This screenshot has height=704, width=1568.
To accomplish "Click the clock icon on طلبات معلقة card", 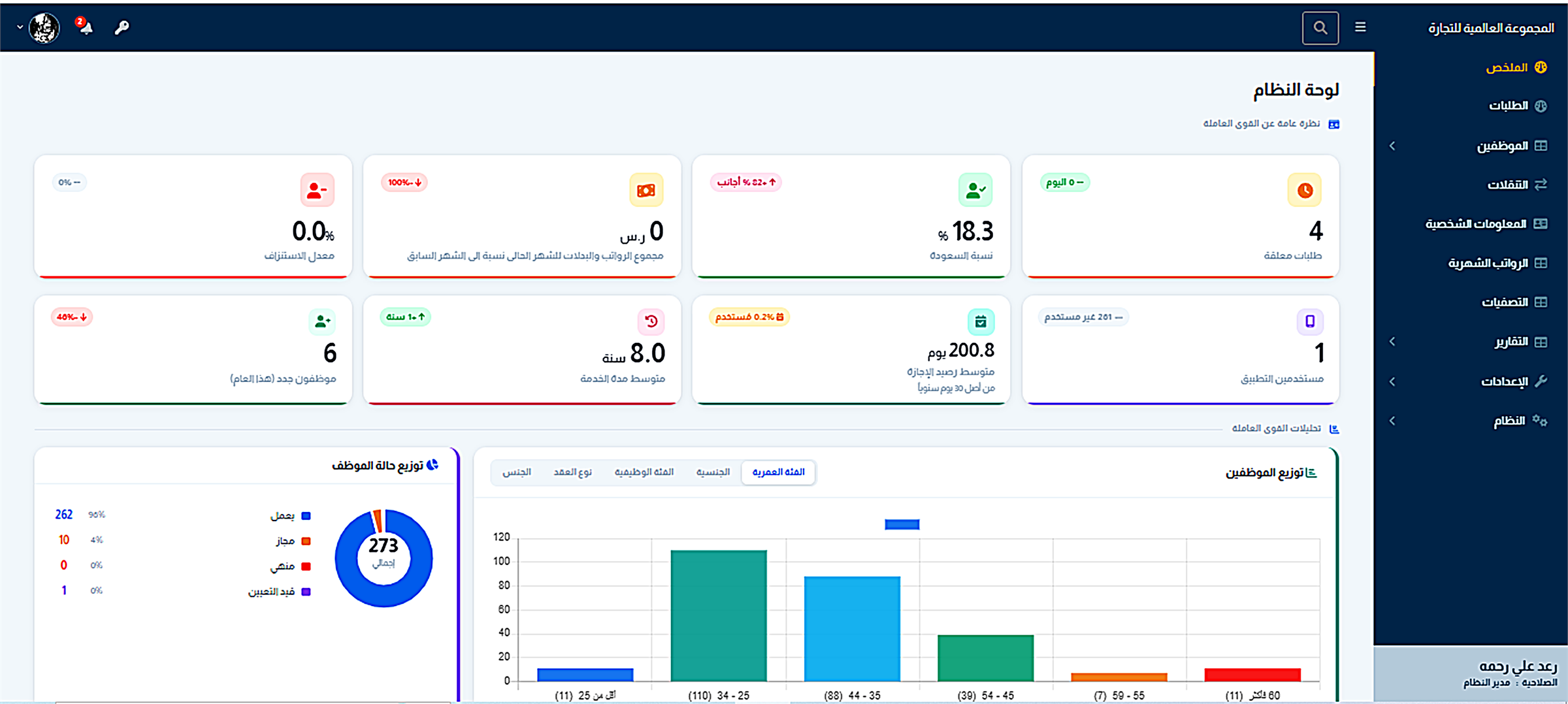I will point(1304,190).
